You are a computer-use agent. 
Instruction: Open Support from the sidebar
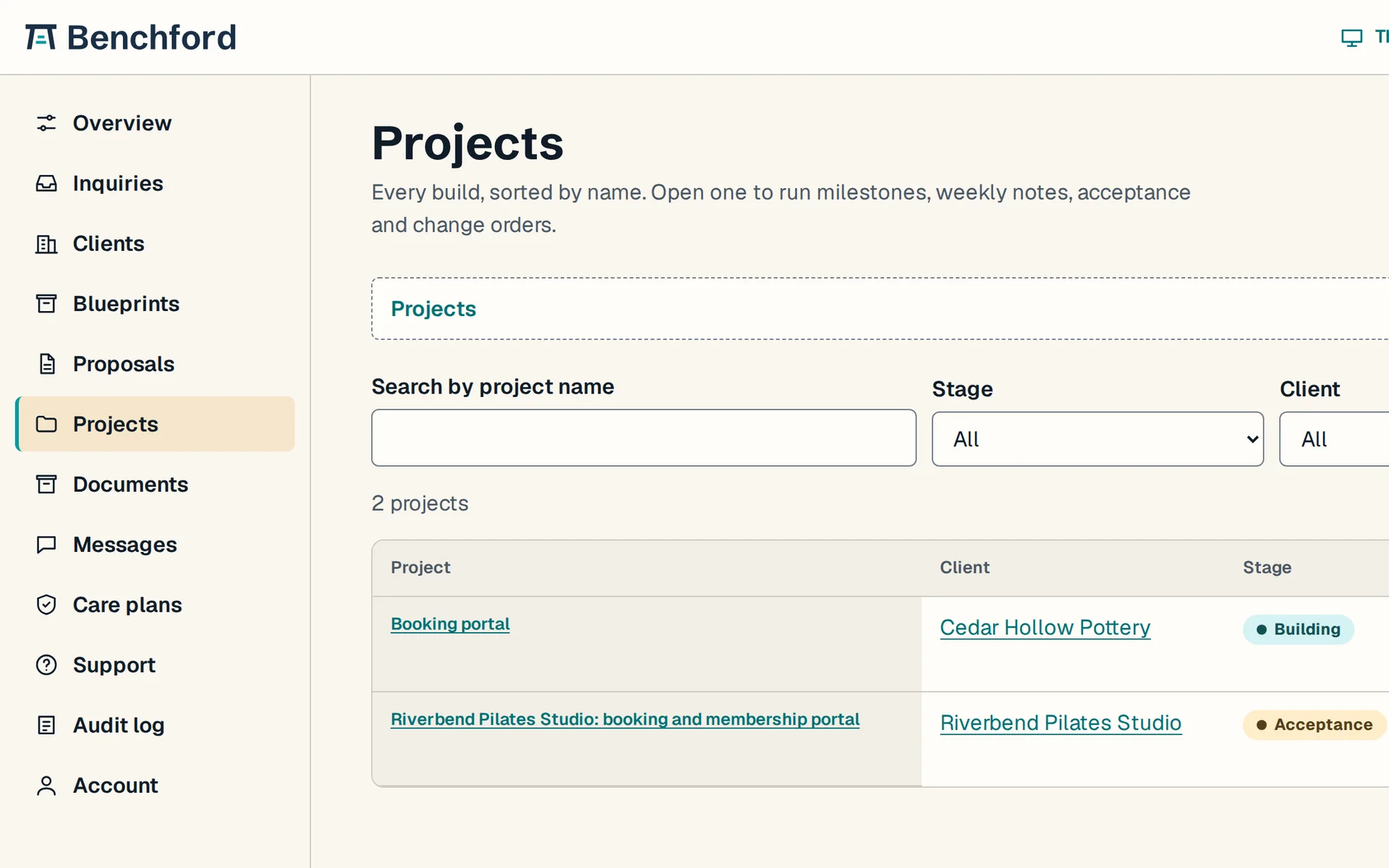click(x=155, y=665)
